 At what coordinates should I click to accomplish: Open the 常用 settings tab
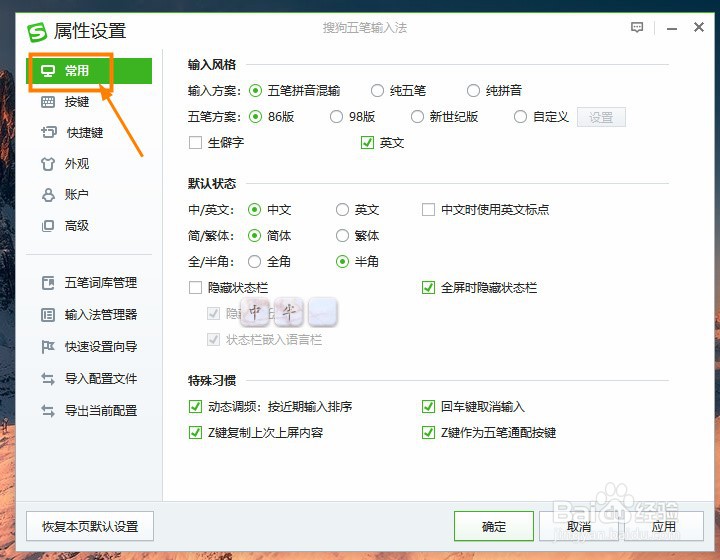89,71
